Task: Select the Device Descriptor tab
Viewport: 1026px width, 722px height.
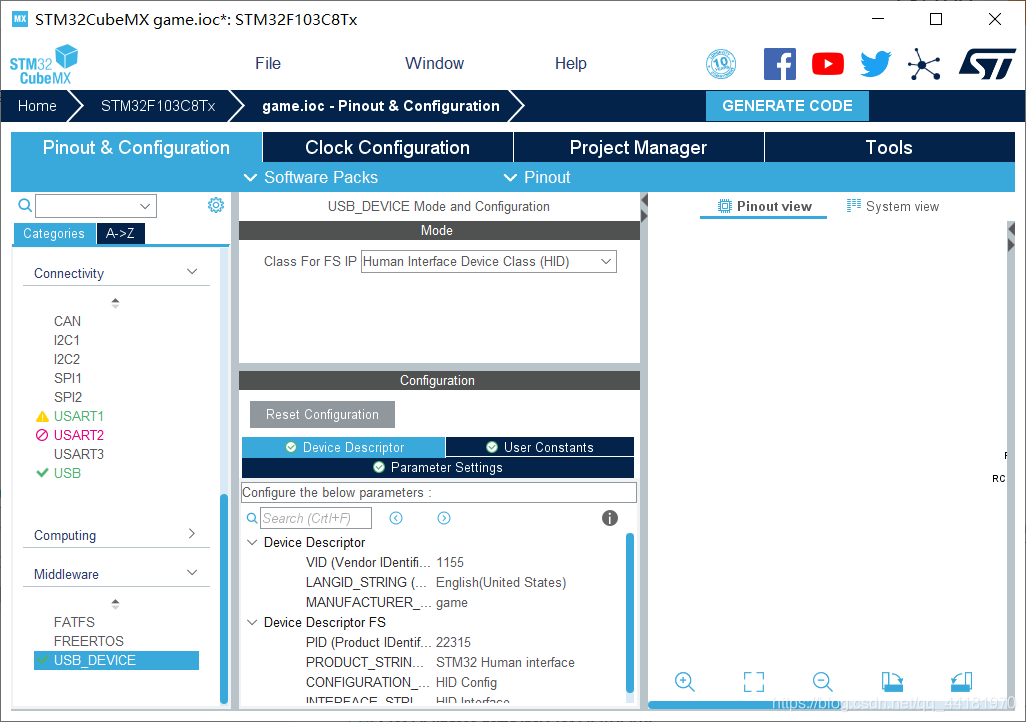Action: [x=344, y=447]
